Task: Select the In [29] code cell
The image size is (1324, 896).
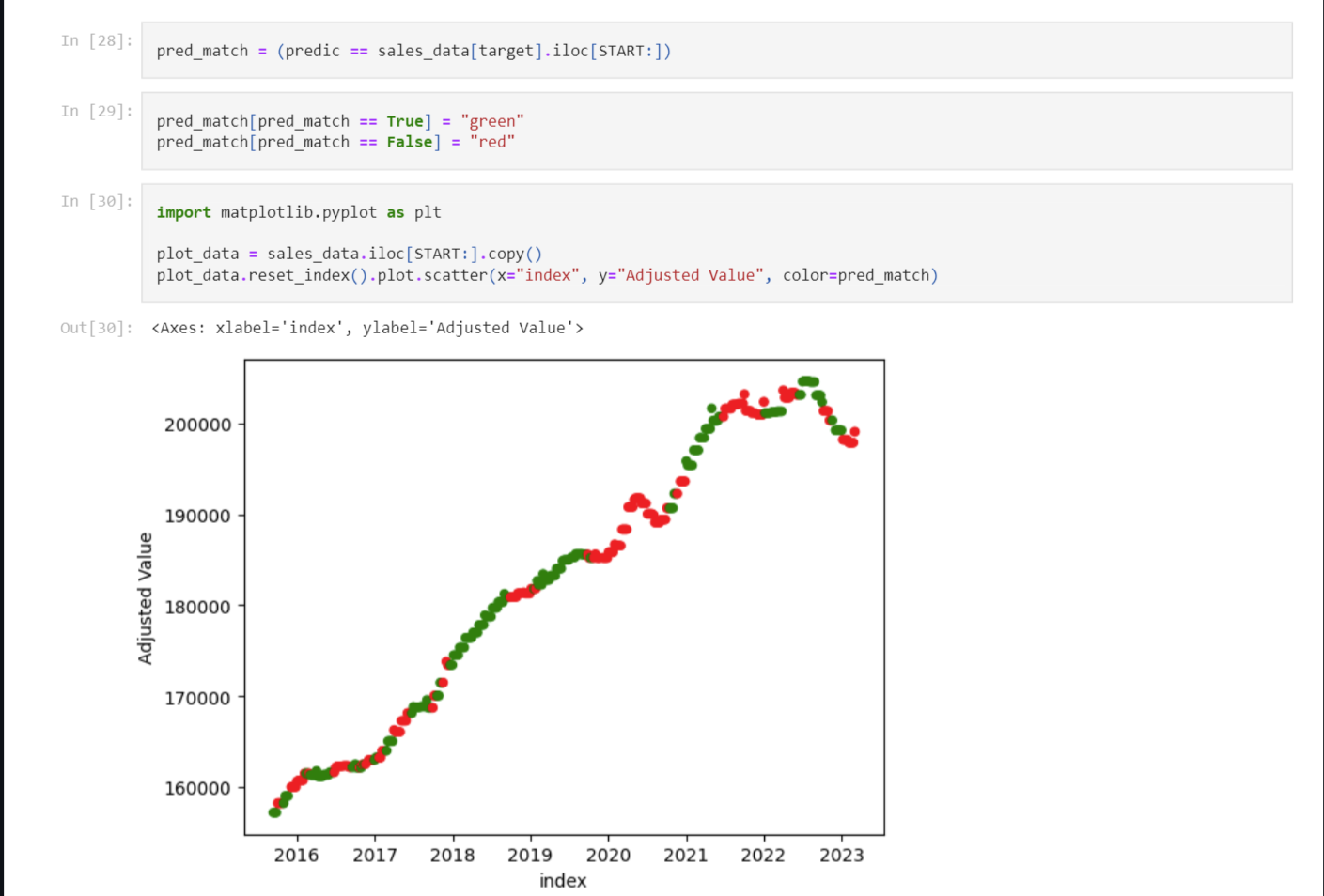Action: point(716,131)
